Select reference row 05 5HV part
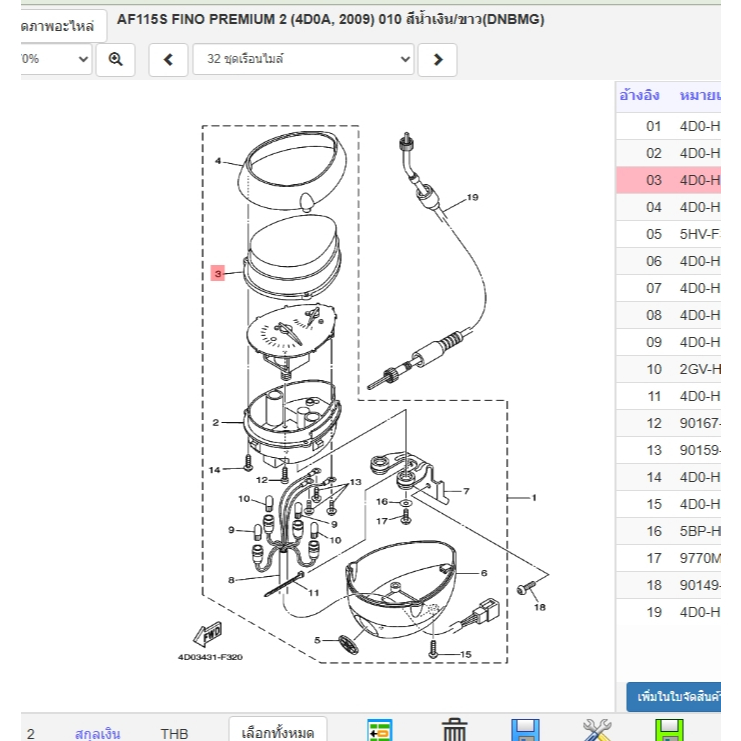 (668, 234)
